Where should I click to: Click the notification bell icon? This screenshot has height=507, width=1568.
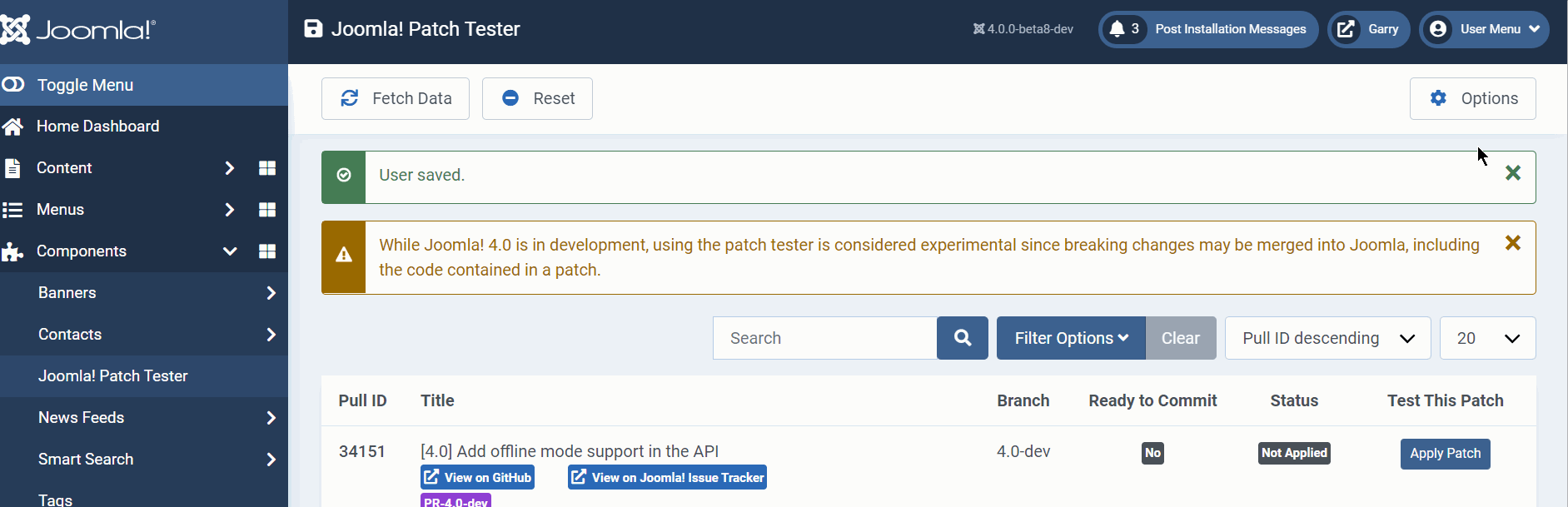point(1118,29)
